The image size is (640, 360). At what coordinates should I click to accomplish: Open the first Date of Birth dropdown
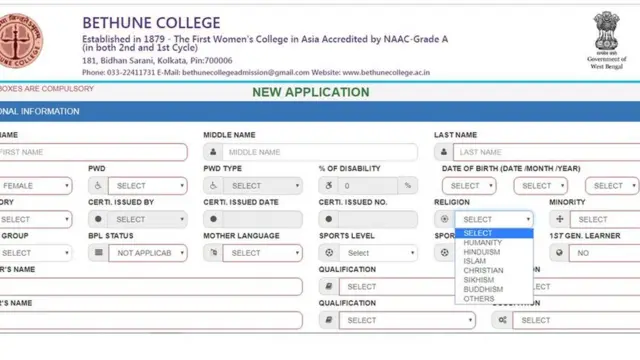point(469,186)
